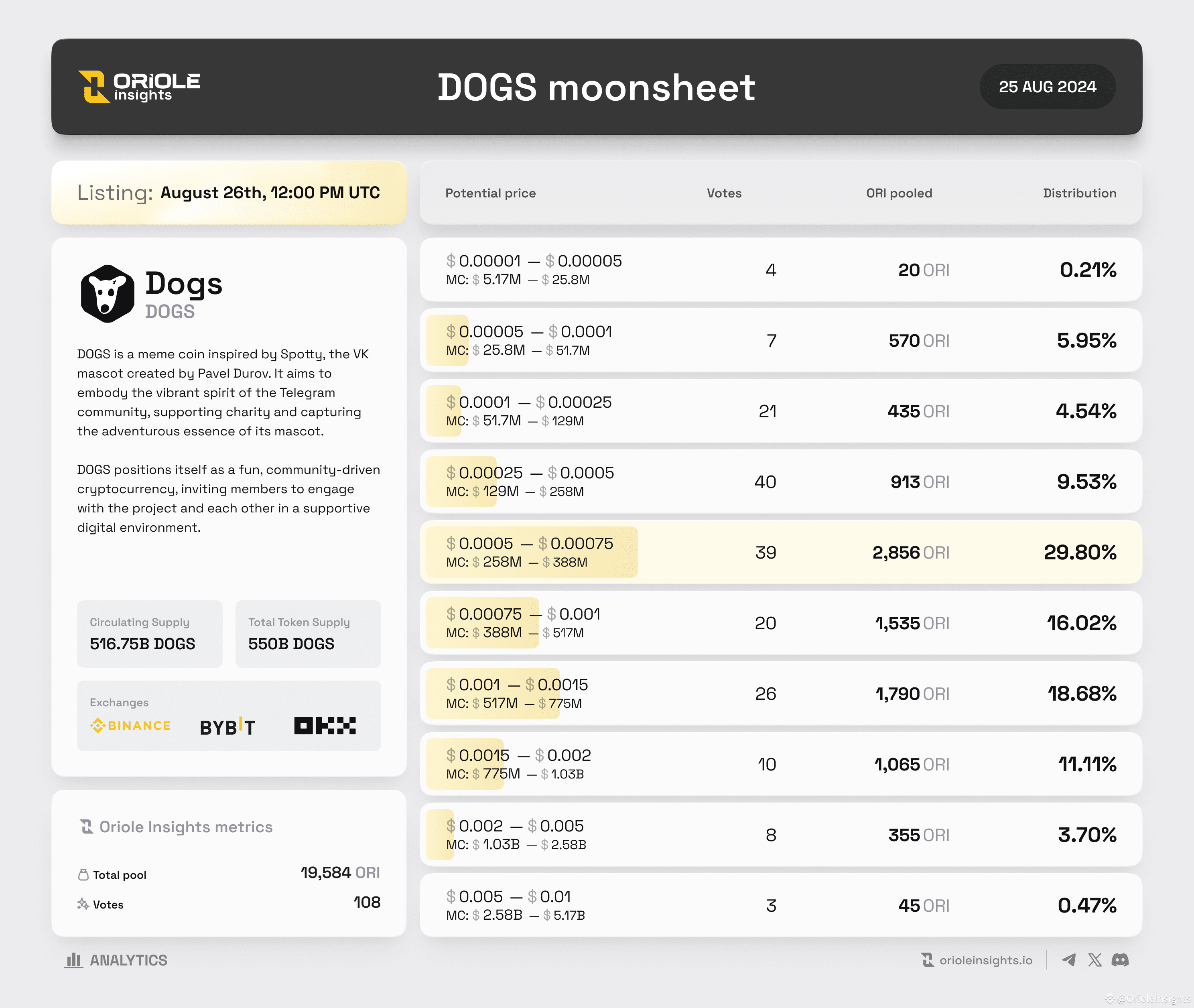Click the Distribution column header

1079,193
